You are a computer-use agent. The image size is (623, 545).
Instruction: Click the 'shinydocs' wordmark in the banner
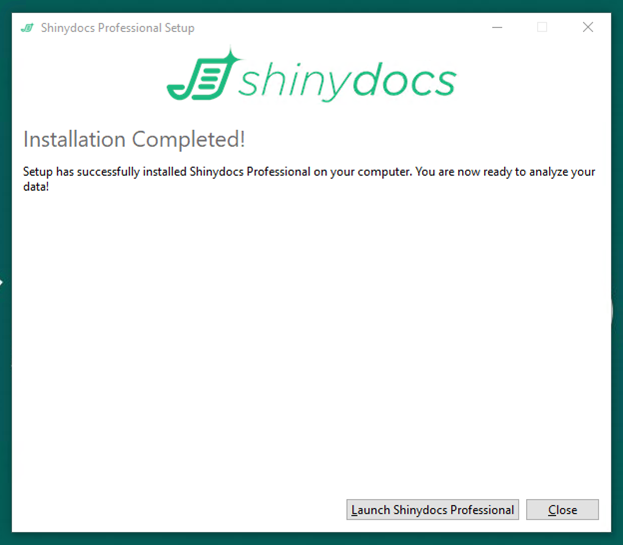[347, 81]
